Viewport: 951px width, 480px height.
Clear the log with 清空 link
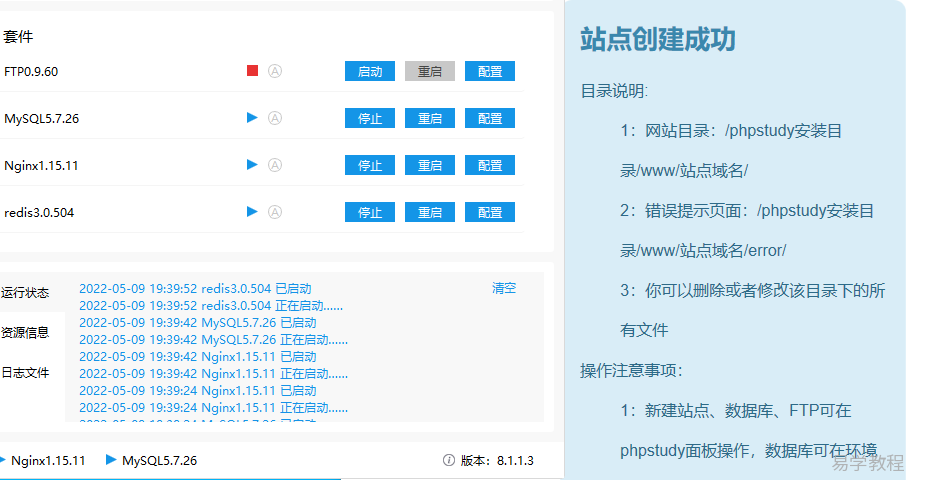(x=504, y=288)
